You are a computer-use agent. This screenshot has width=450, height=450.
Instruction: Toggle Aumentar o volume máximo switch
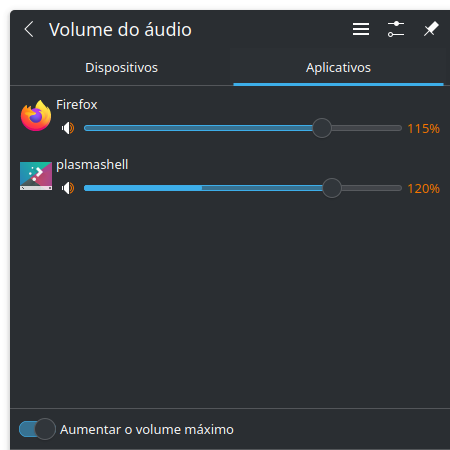coord(37,429)
